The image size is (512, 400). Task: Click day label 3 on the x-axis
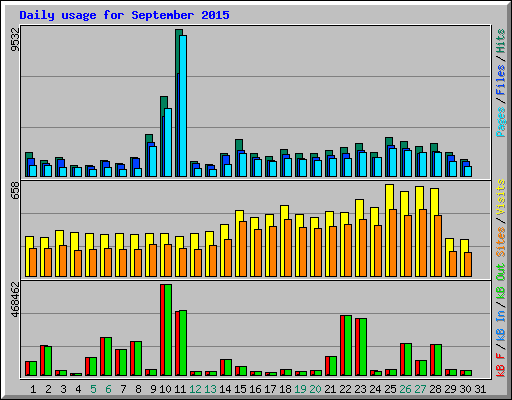pos(63,389)
